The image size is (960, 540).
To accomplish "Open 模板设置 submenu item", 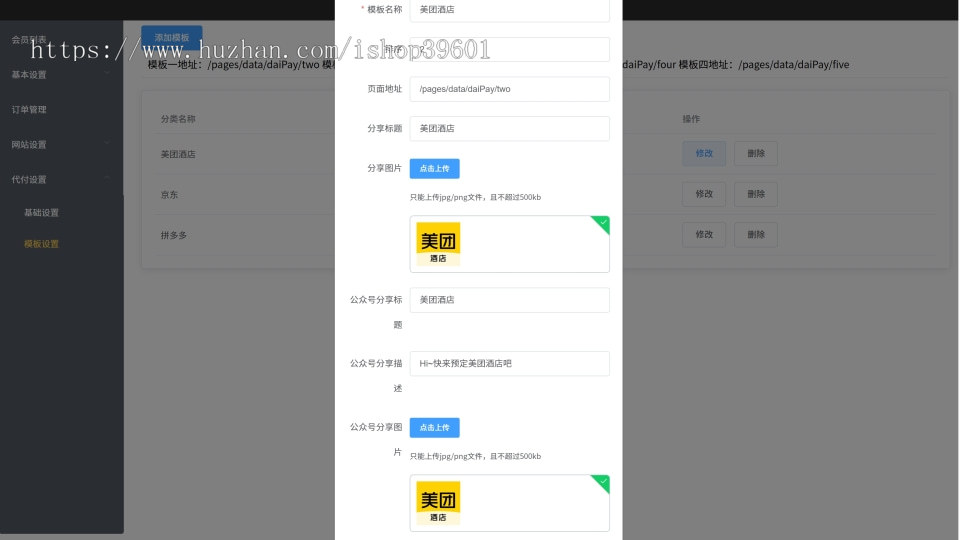I will point(41,244).
